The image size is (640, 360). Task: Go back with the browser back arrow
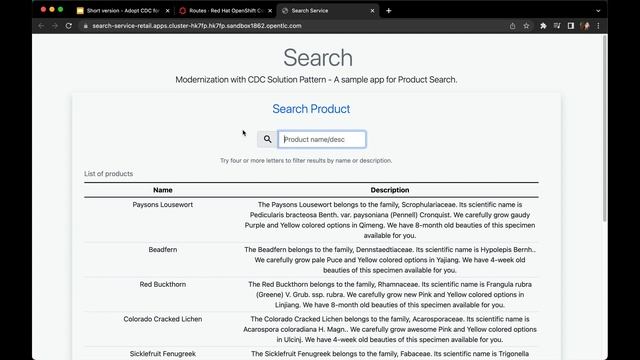coord(41,26)
